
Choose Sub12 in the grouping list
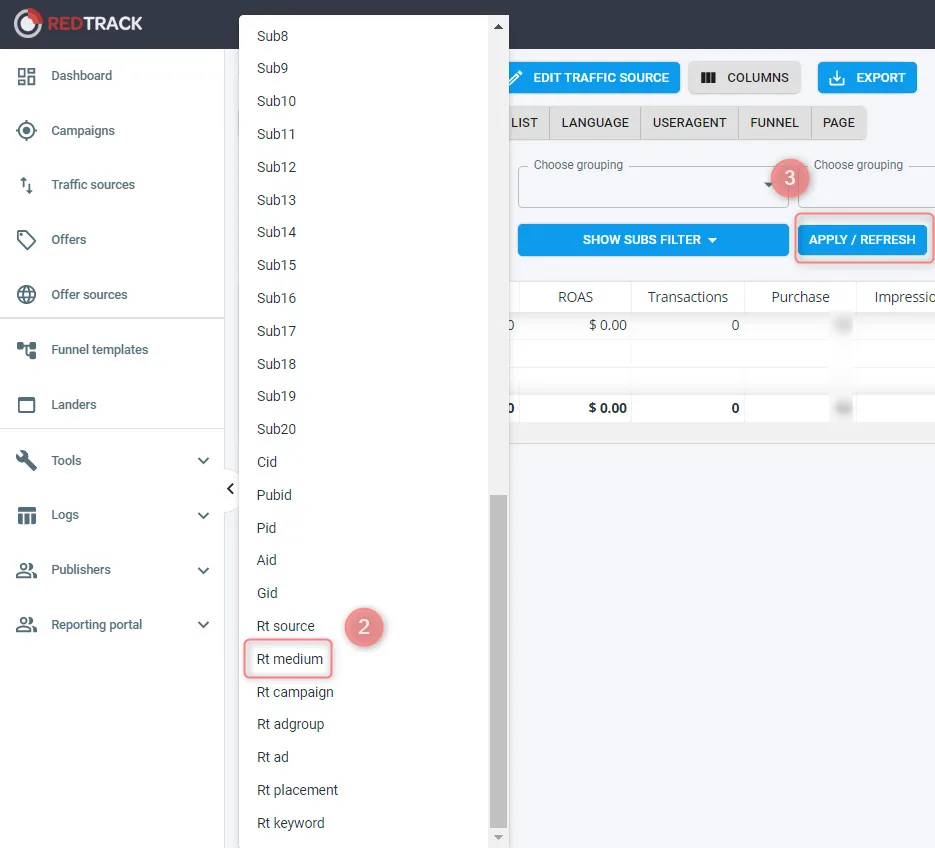coord(277,167)
